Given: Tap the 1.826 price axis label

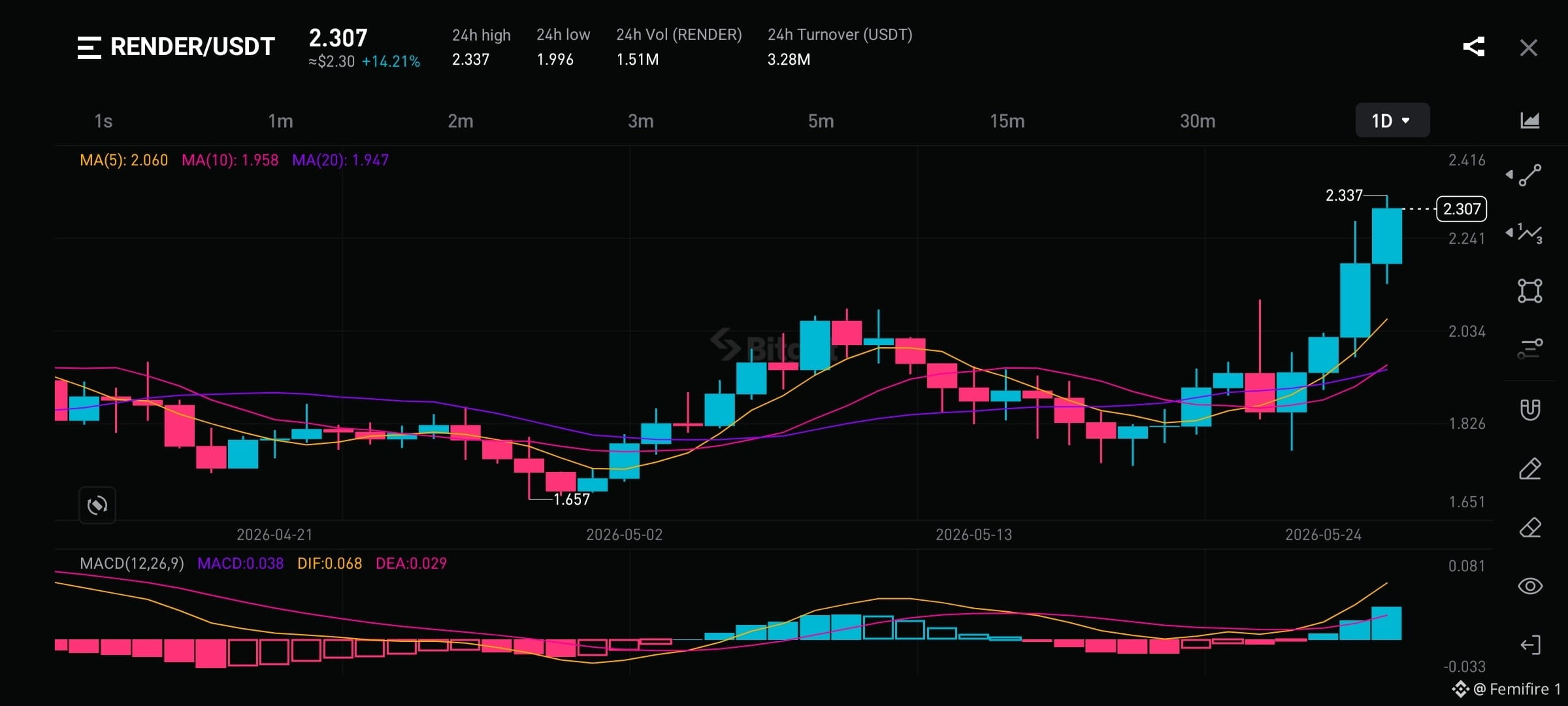Looking at the screenshot, I should click(1467, 424).
